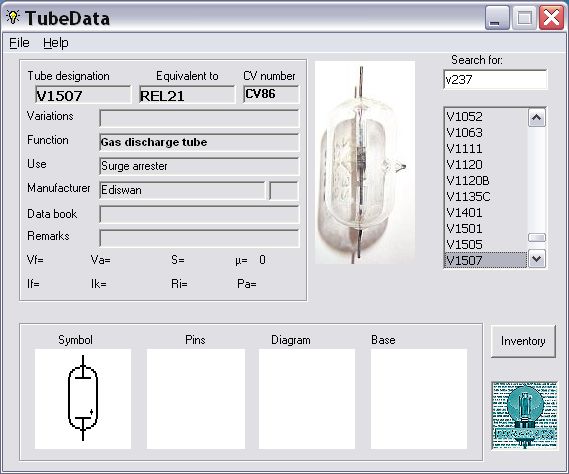
Task: Click the empty Pins image panel
Action: click(196, 399)
